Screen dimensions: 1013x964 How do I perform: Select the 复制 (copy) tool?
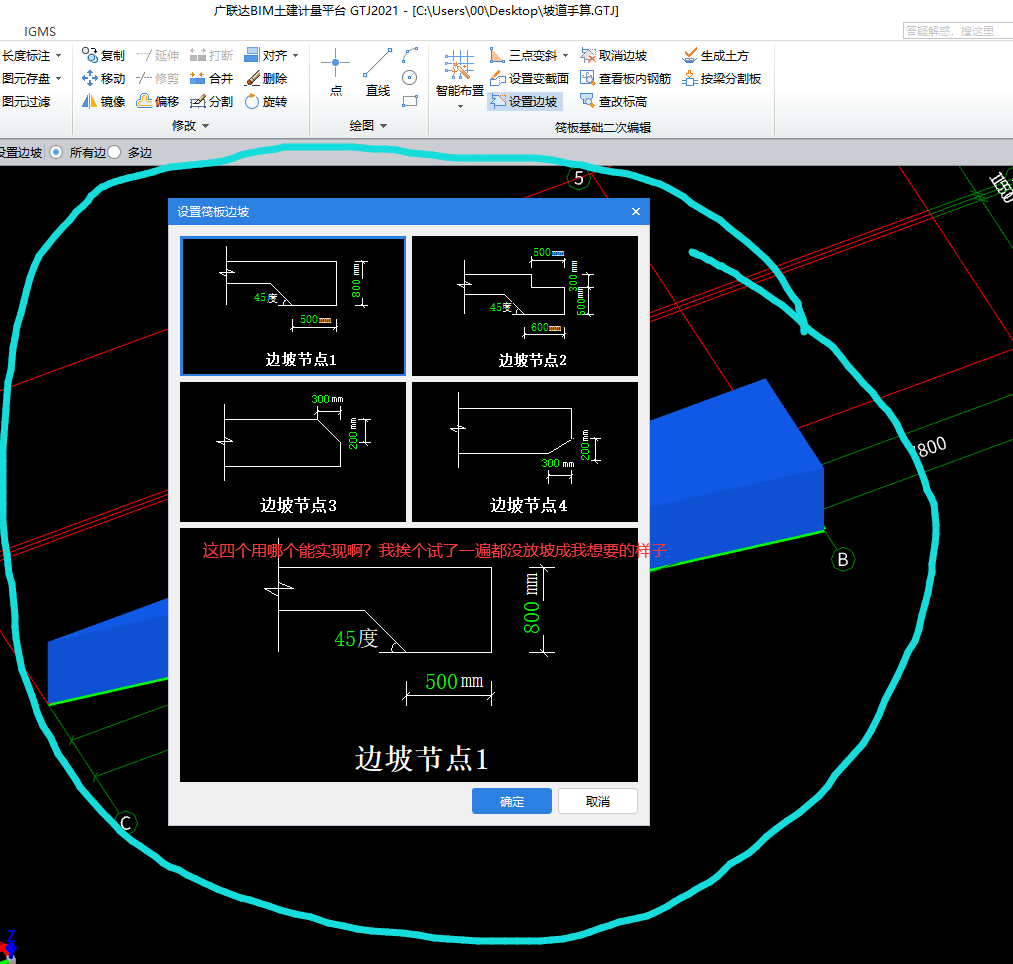(x=103, y=56)
